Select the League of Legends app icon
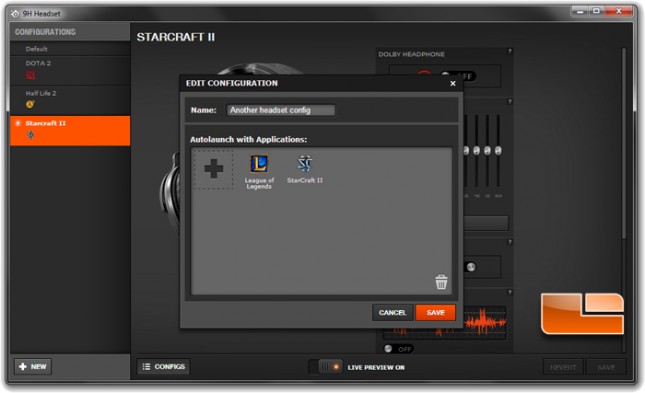 259,164
